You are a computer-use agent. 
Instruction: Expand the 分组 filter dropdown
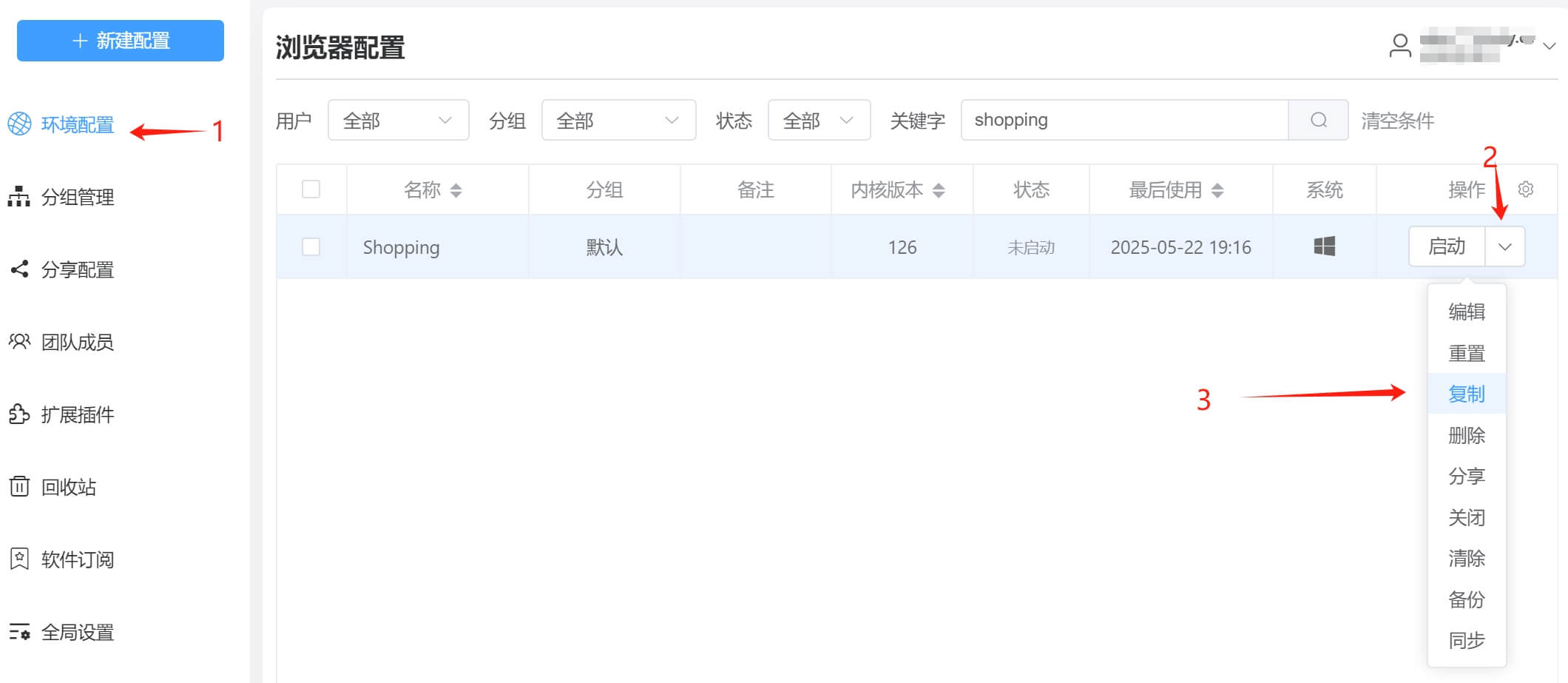618,120
